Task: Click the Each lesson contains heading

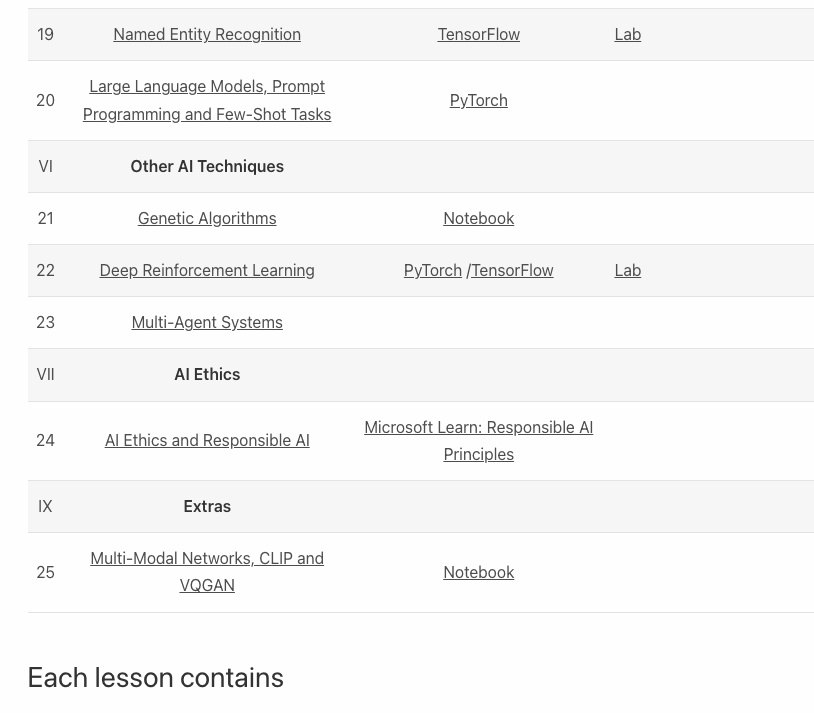Action: click(155, 677)
